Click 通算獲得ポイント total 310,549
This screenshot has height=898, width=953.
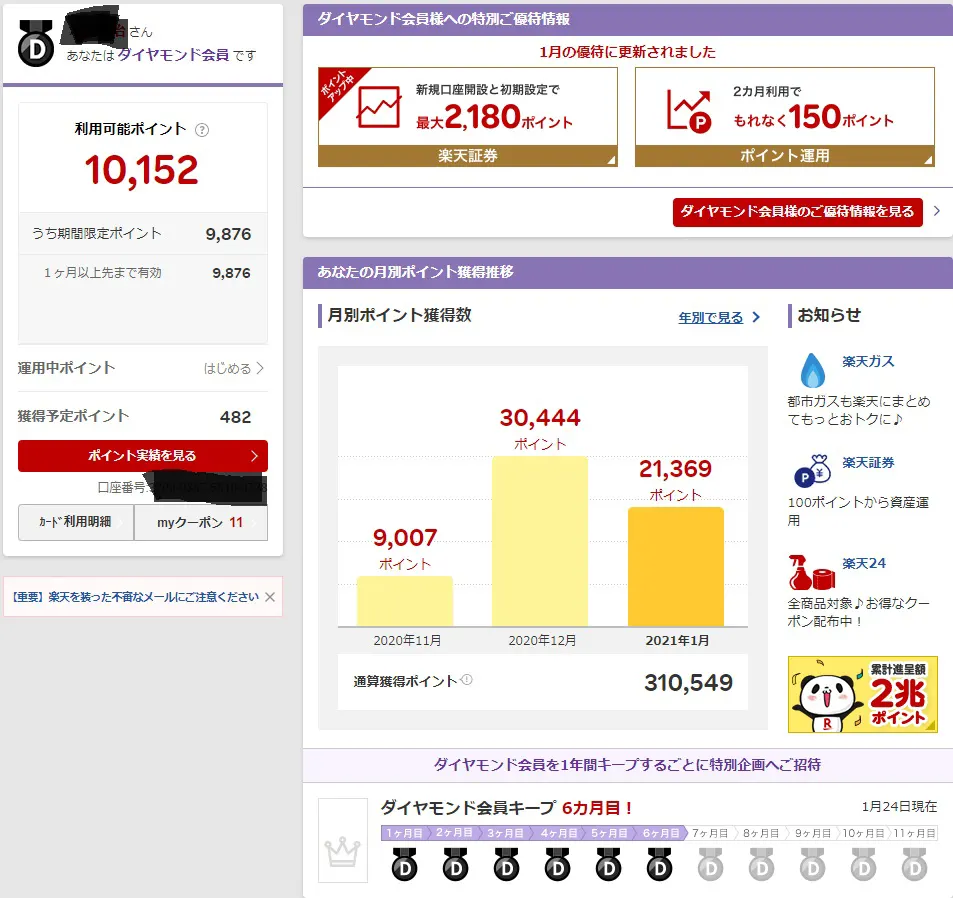(689, 682)
